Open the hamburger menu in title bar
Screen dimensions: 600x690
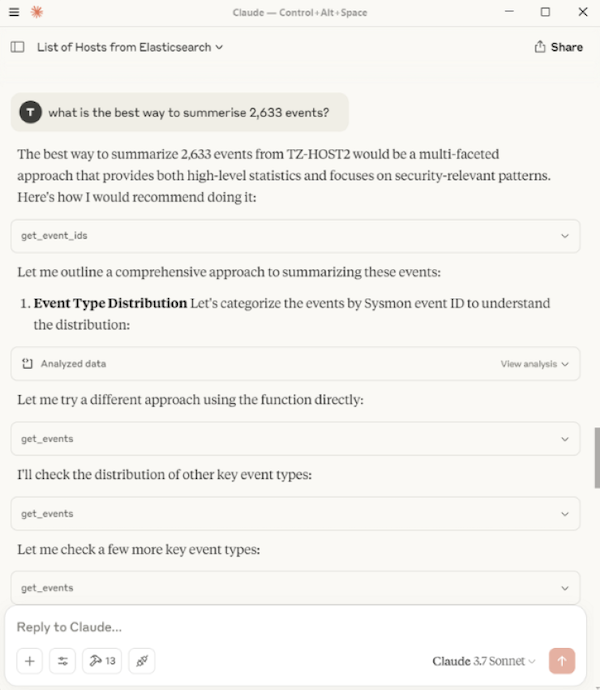14,12
